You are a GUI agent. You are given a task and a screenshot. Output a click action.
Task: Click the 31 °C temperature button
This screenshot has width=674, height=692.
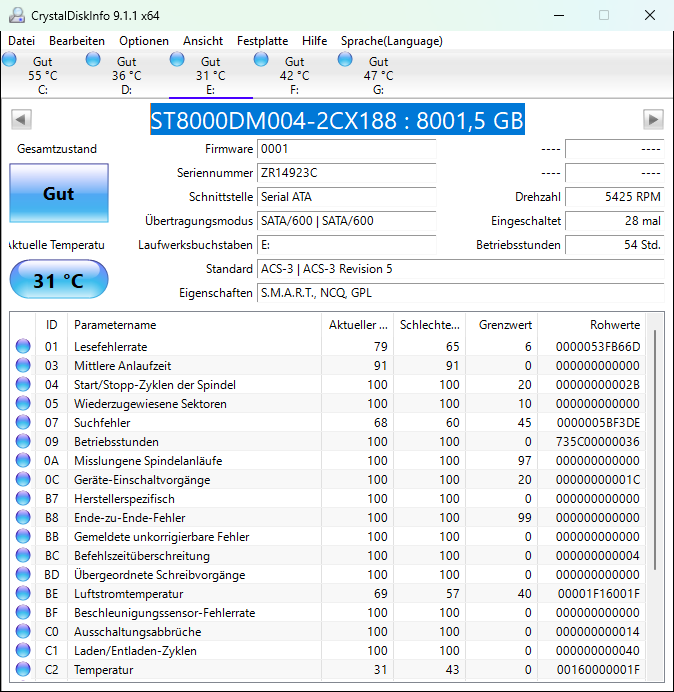pyautogui.click(x=59, y=280)
